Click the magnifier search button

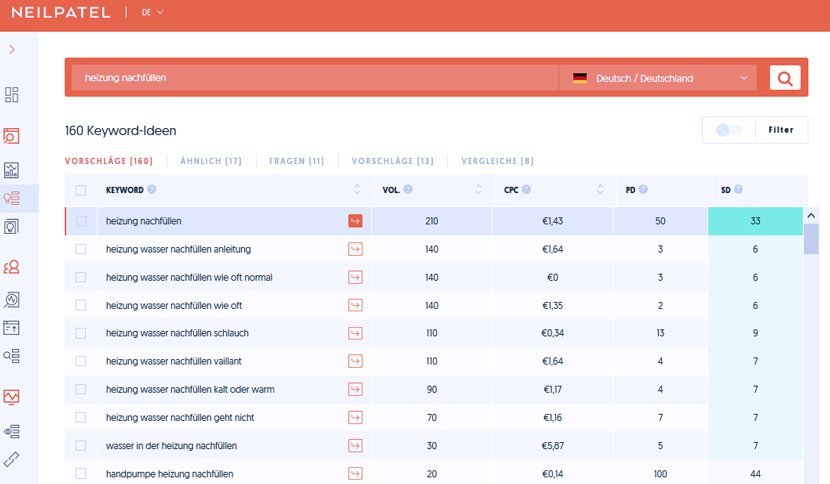tap(785, 78)
